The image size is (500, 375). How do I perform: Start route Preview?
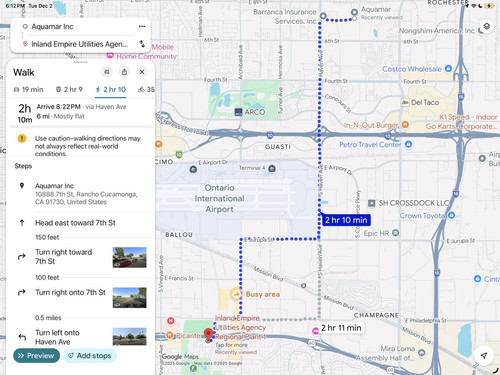pyautogui.click(x=36, y=356)
